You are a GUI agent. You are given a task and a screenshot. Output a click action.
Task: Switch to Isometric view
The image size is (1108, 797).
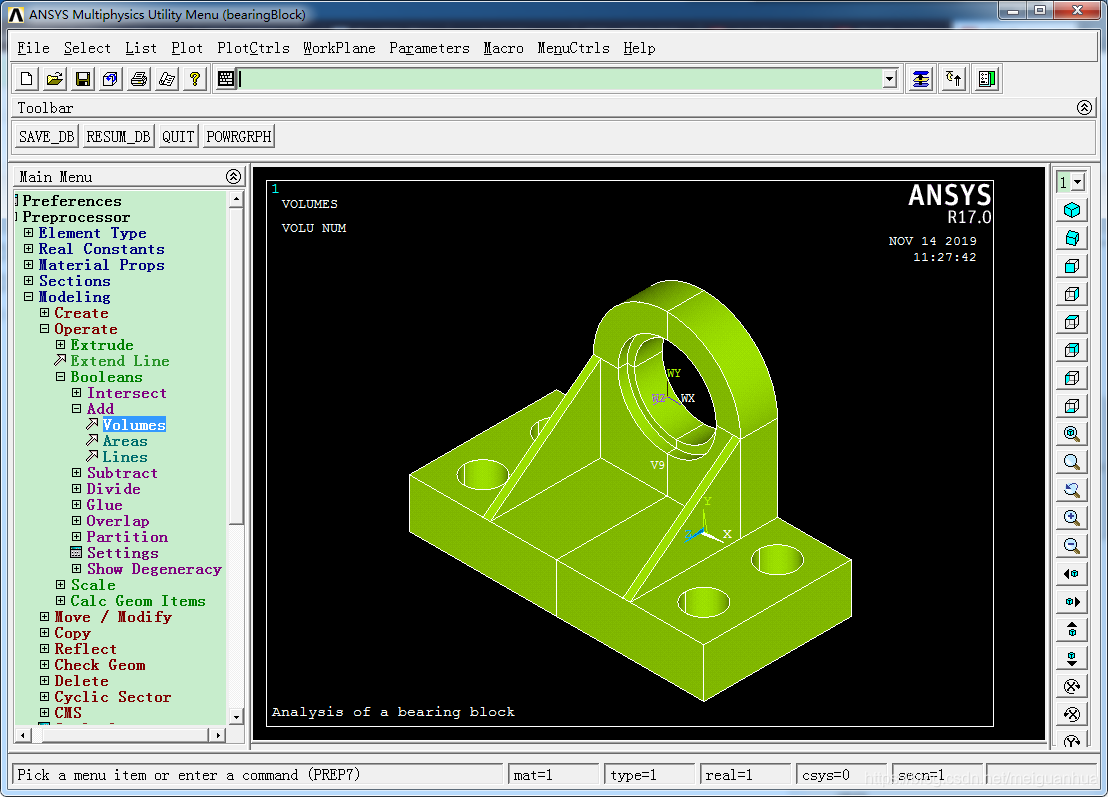click(x=1072, y=211)
